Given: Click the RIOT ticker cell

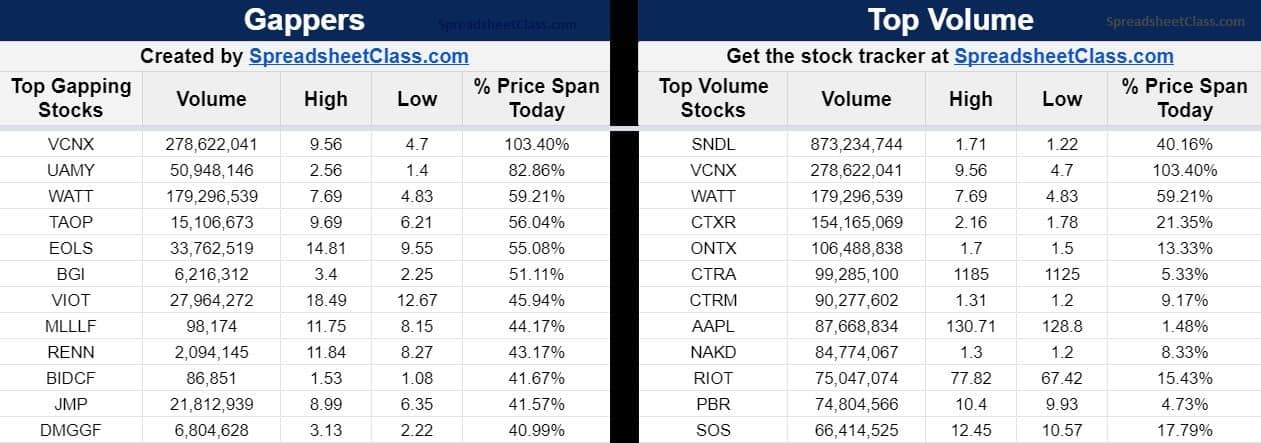Looking at the screenshot, I should 713,378.
